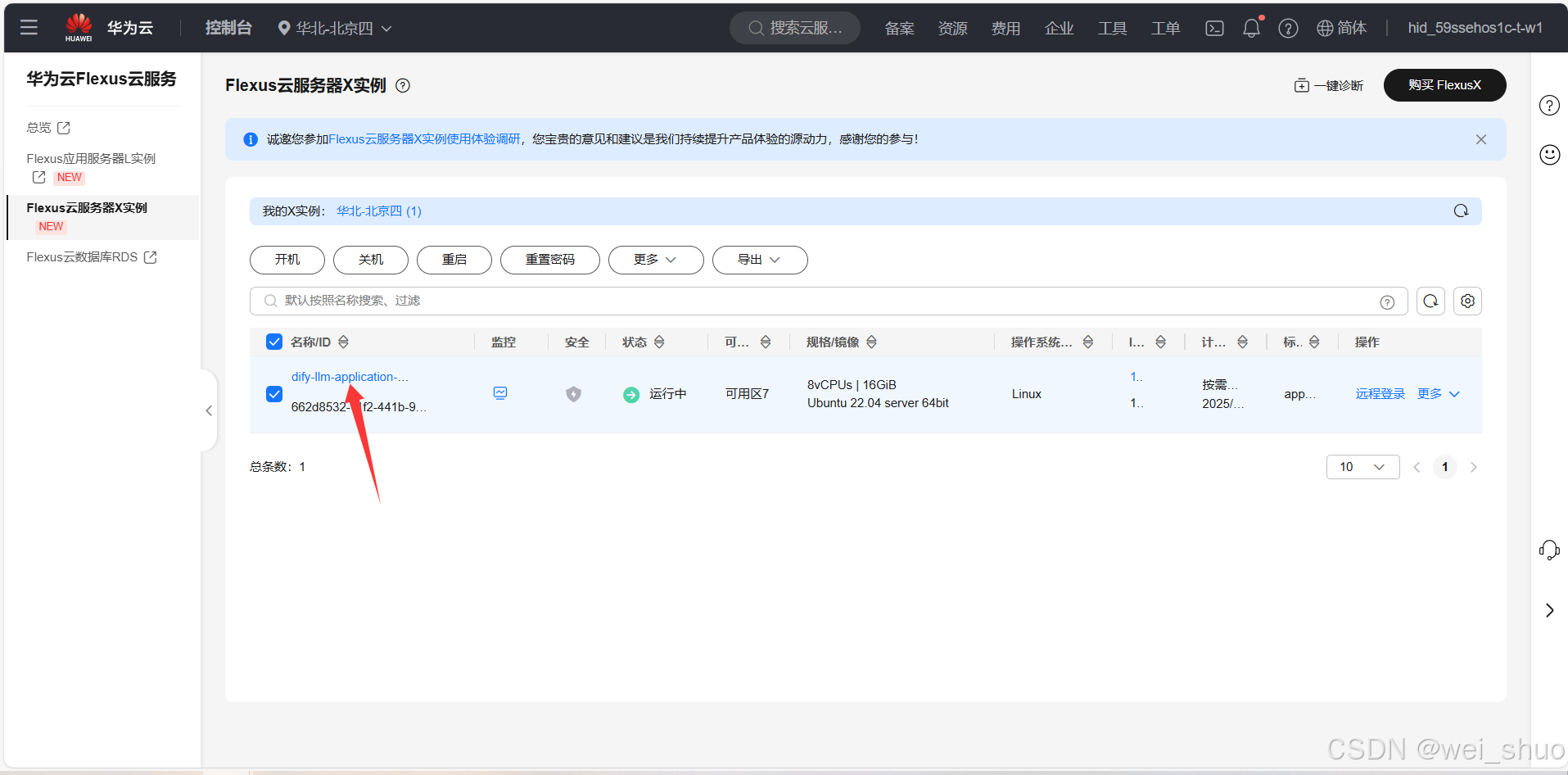The height and width of the screenshot is (775, 1568).
Task: Open monitoring chart for dify instance
Action: point(500,393)
